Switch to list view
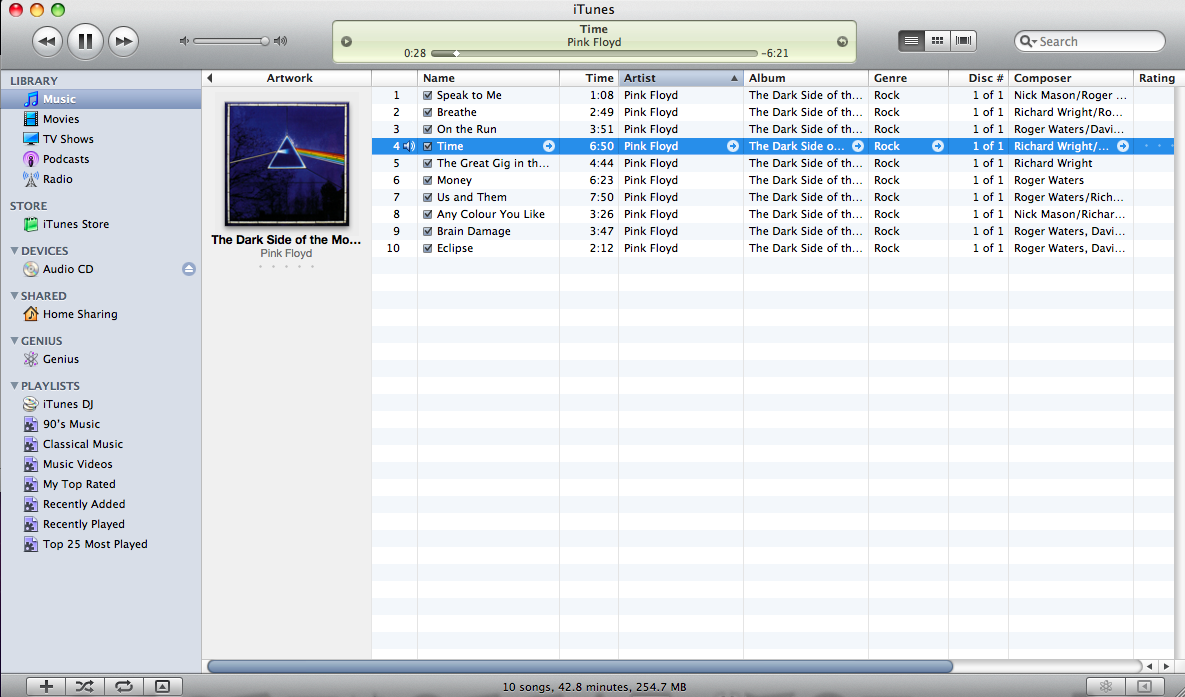This screenshot has height=697, width=1185. 911,41
